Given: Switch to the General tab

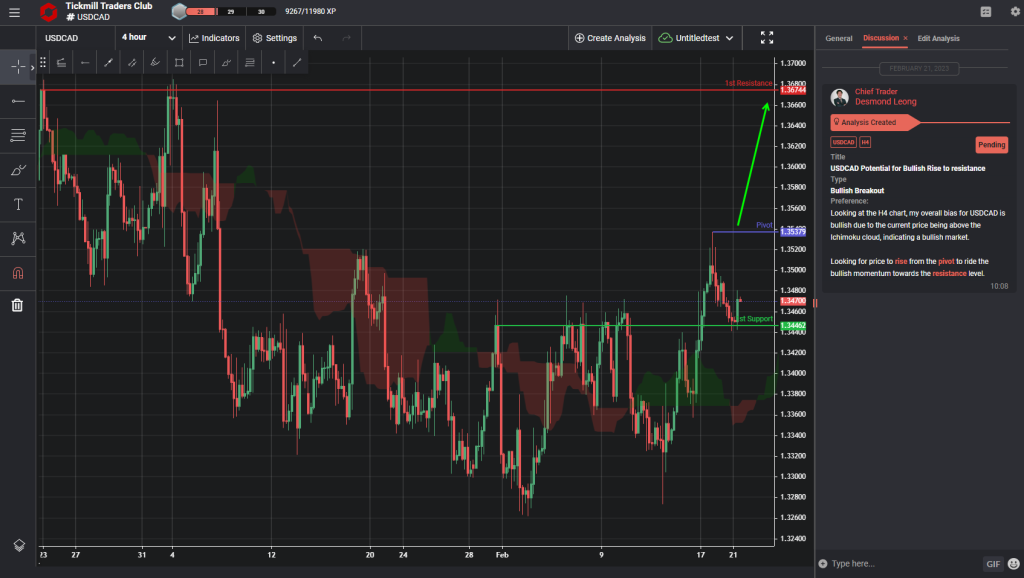Looking at the screenshot, I should [x=838, y=38].
